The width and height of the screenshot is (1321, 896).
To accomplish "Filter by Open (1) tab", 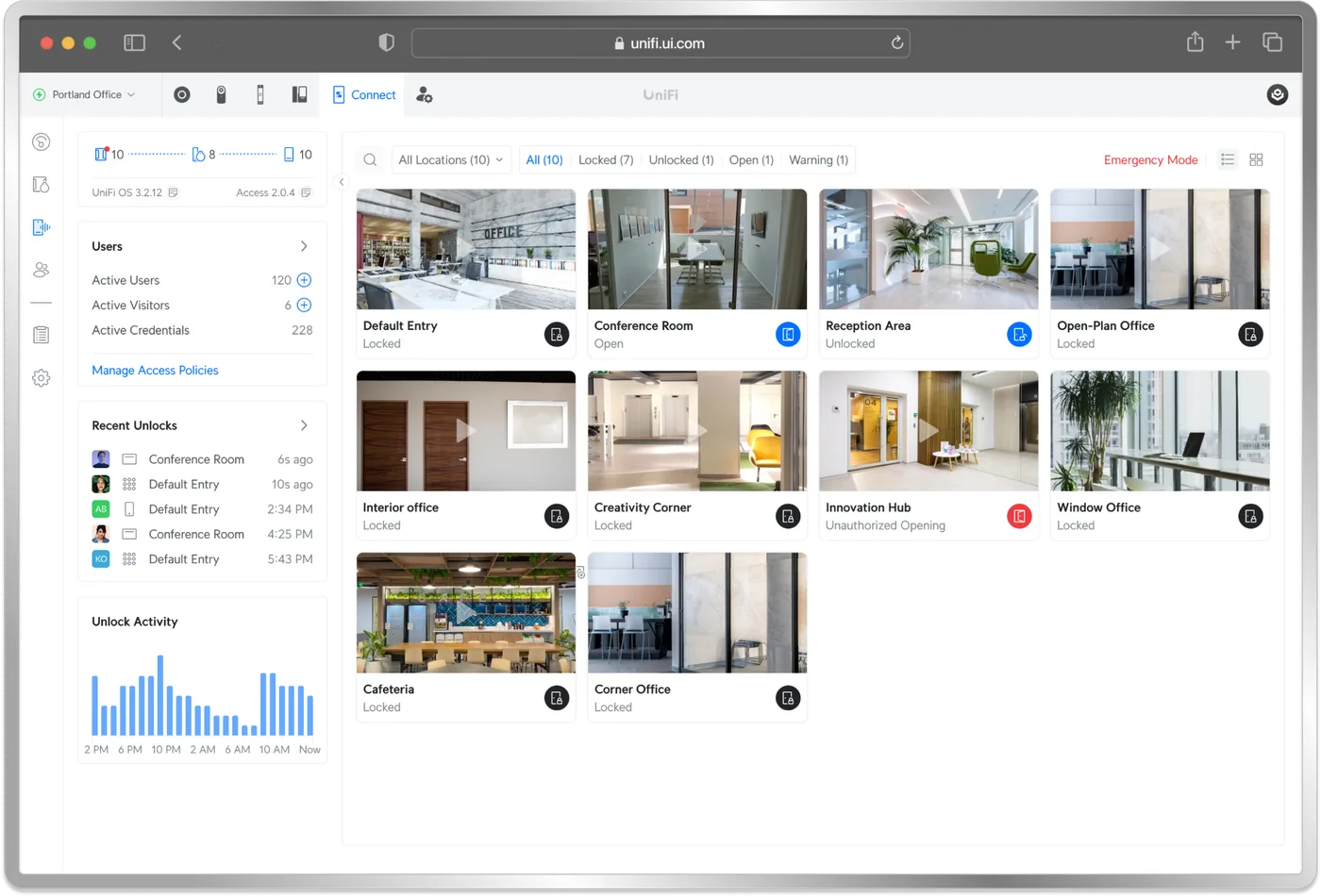I will (x=751, y=160).
